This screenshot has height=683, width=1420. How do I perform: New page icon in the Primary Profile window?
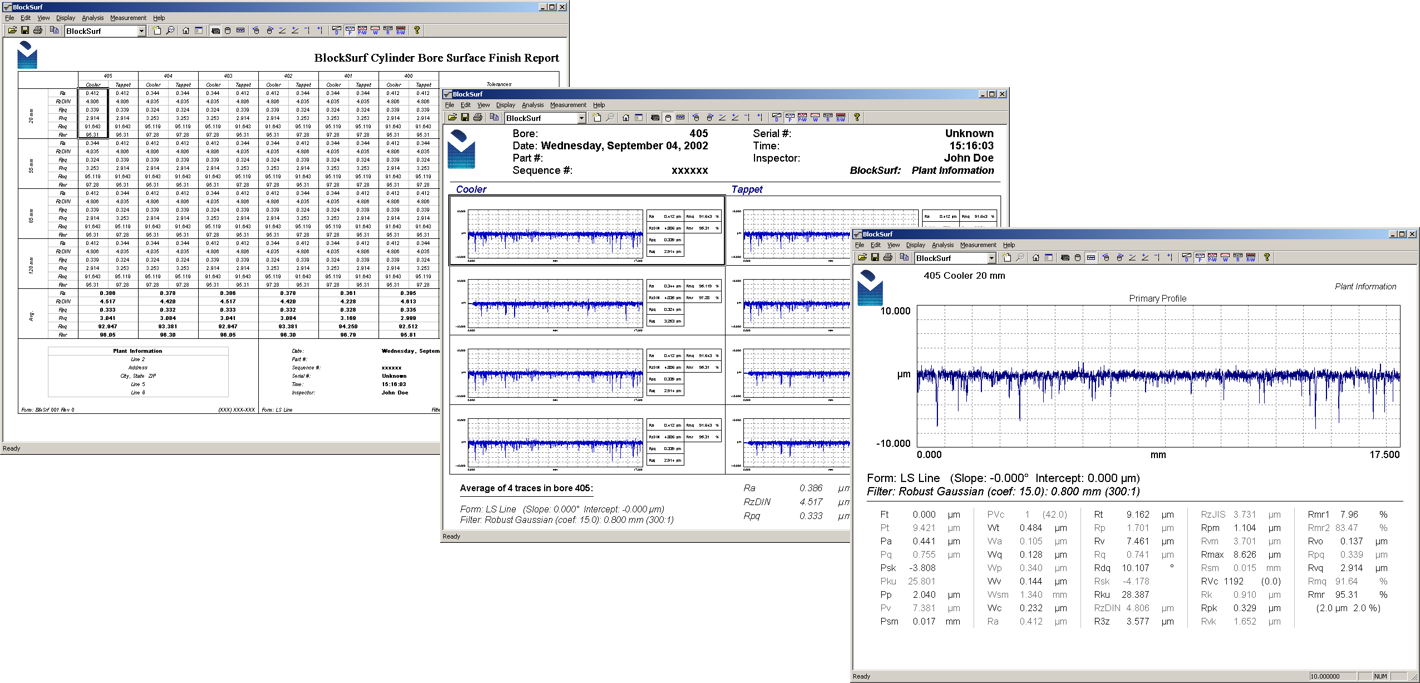coord(1007,258)
